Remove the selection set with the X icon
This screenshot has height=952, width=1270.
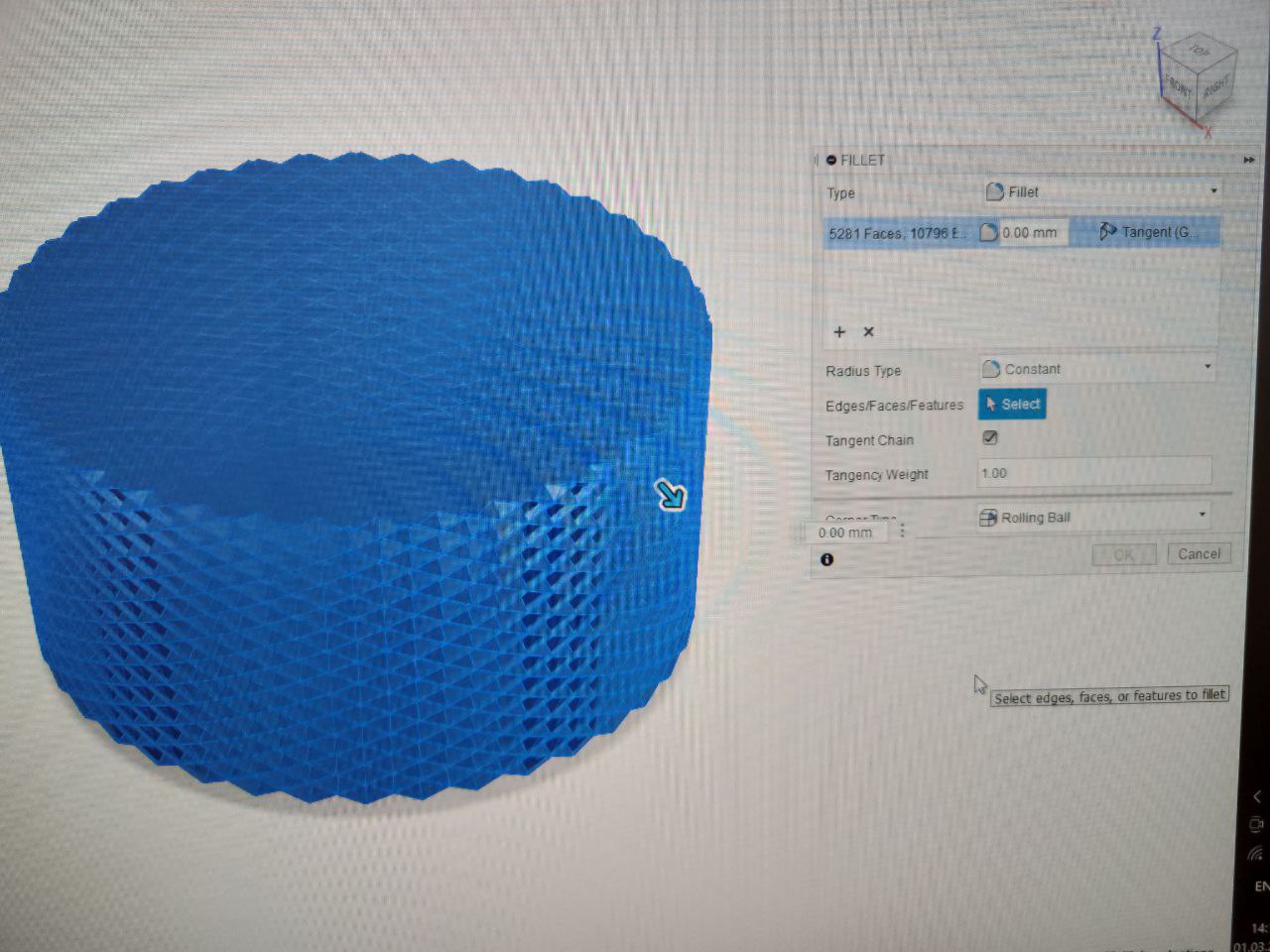pos(868,332)
